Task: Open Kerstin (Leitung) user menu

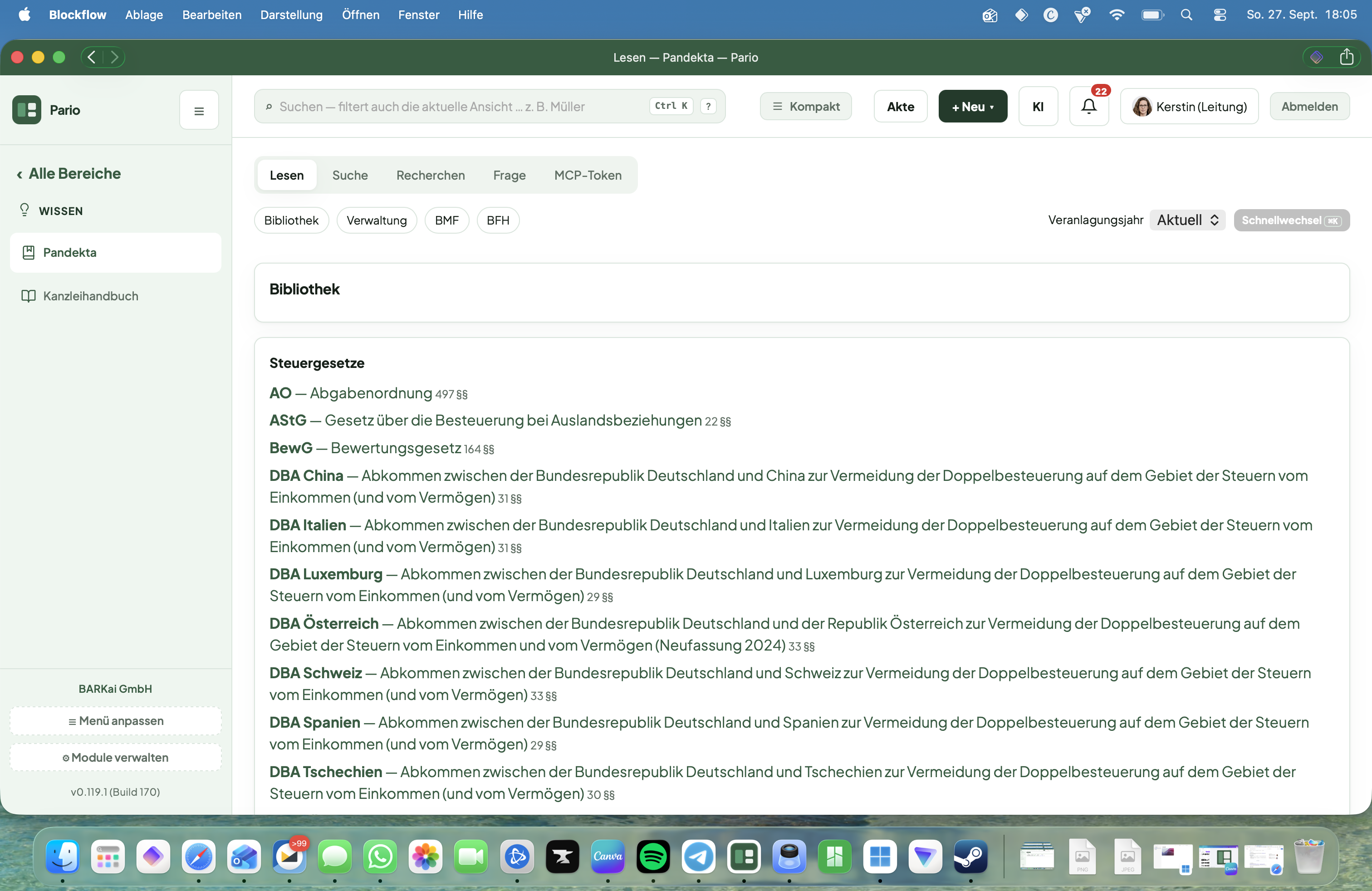Action: tap(1190, 107)
